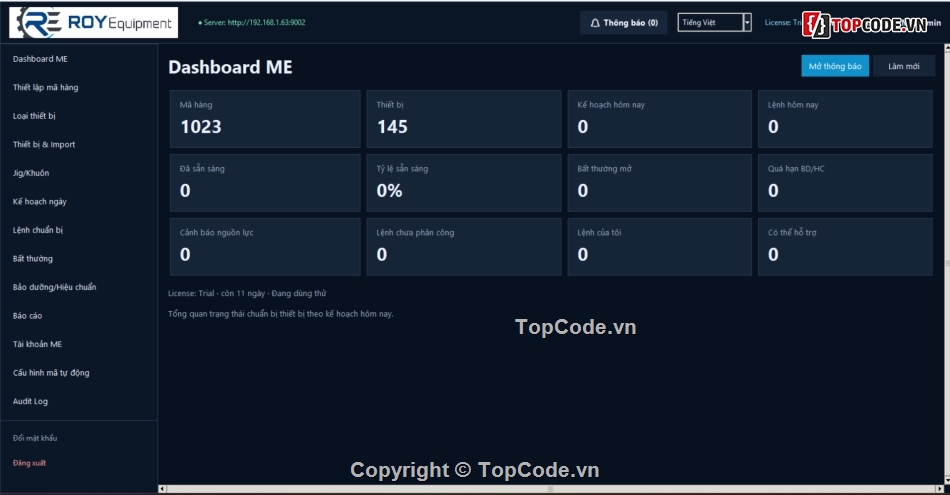Image resolution: width=950 pixels, height=495 pixels.
Task: Click Đổi mật khẩu link
Action: tap(35, 438)
